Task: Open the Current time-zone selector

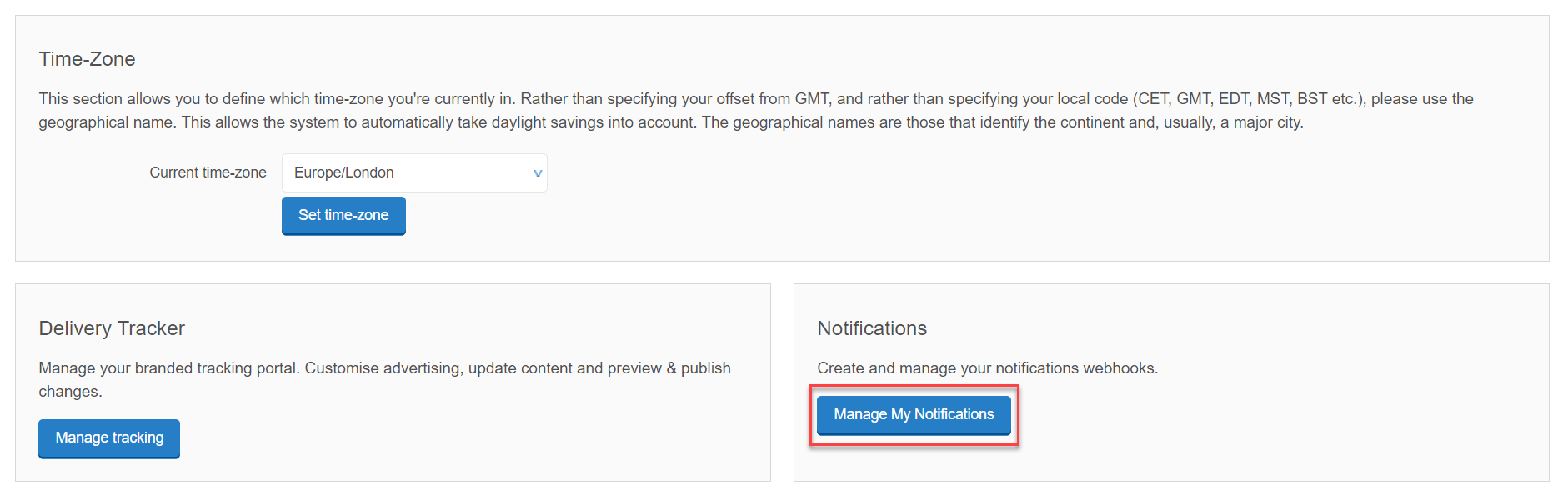Action: [414, 172]
